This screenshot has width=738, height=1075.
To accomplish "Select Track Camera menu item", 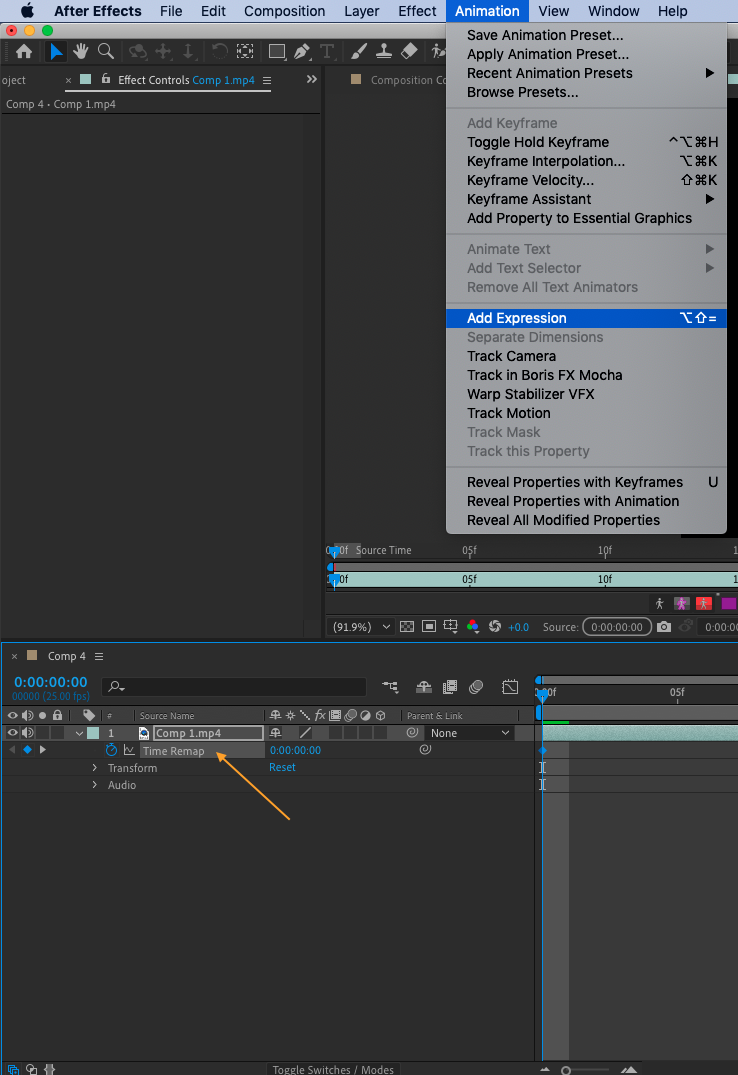I will tap(511, 356).
